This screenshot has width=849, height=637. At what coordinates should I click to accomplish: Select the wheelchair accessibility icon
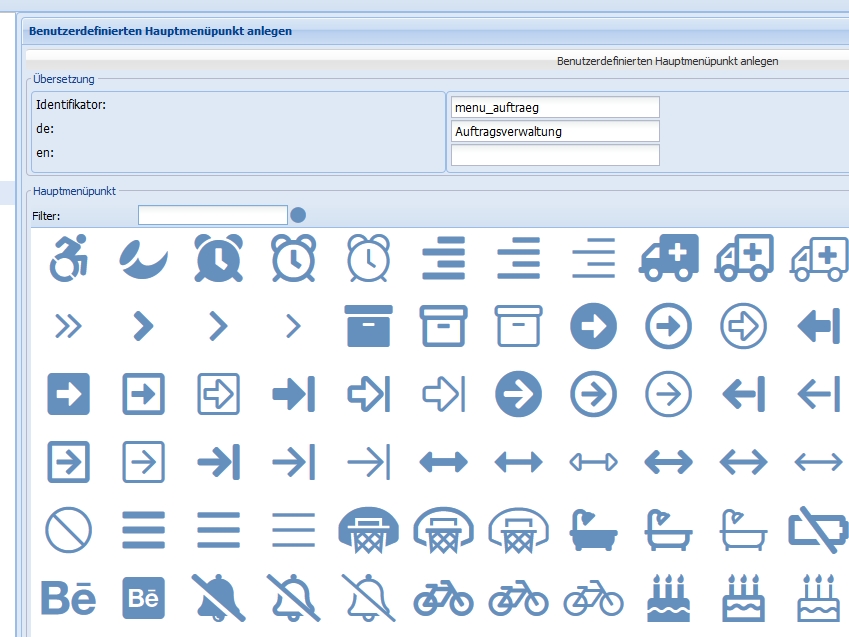[68, 258]
